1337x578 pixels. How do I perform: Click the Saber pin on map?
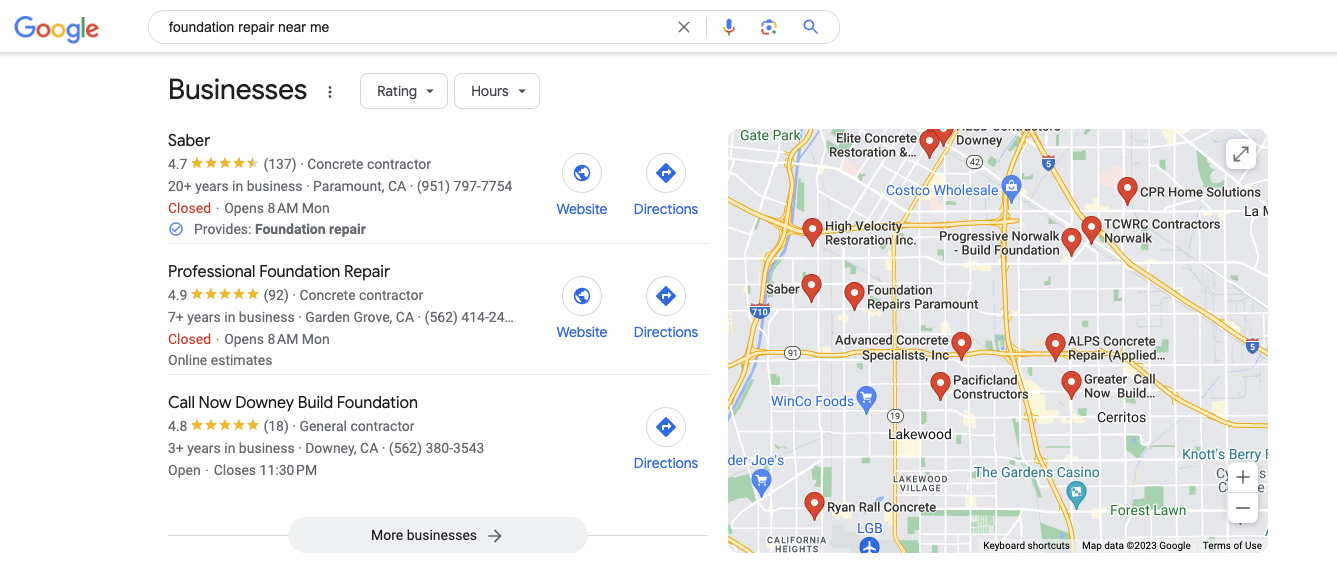811,288
